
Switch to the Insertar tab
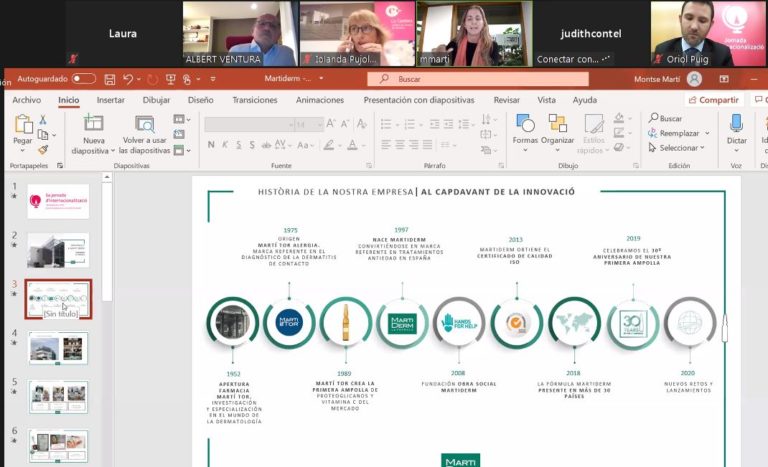111,100
